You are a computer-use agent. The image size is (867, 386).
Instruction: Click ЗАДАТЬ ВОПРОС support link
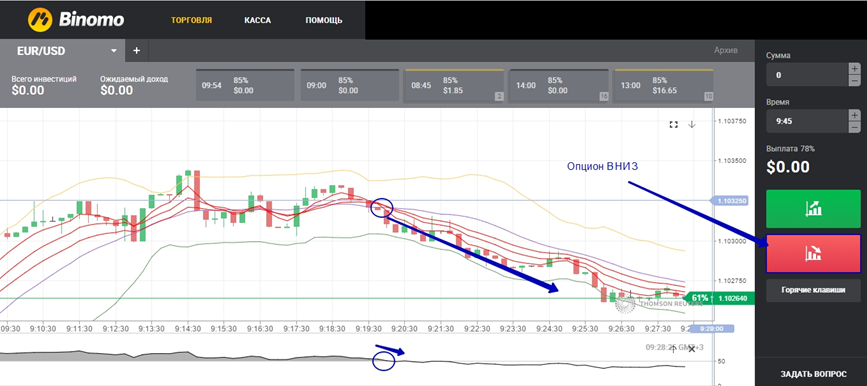[x=813, y=374]
